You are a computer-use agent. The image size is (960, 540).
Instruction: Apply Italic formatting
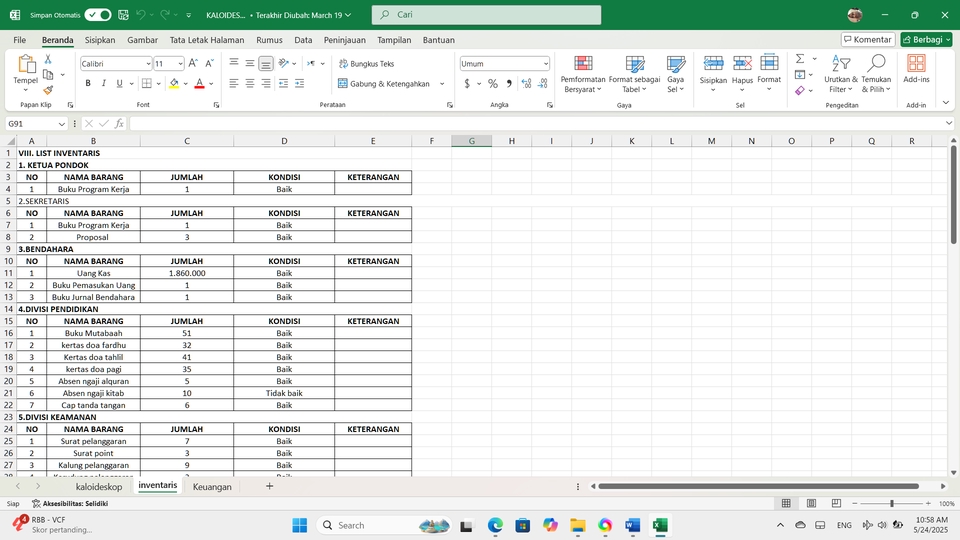coord(103,83)
